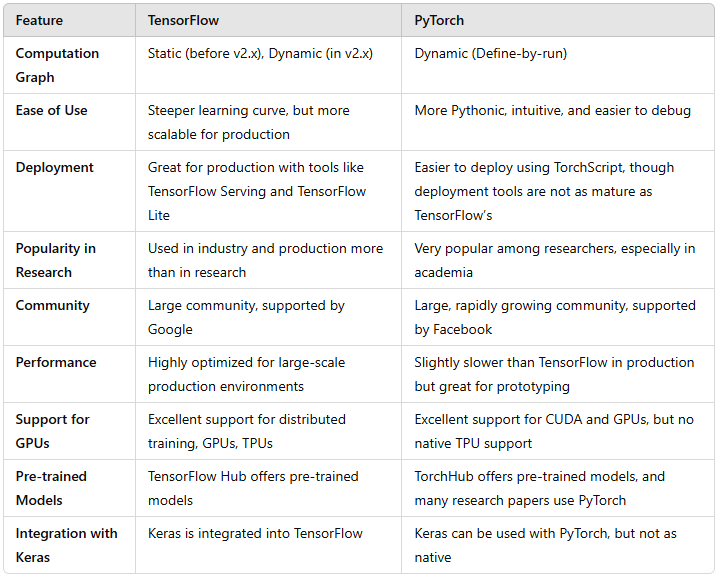Select the Integration with Keras label

point(67,545)
